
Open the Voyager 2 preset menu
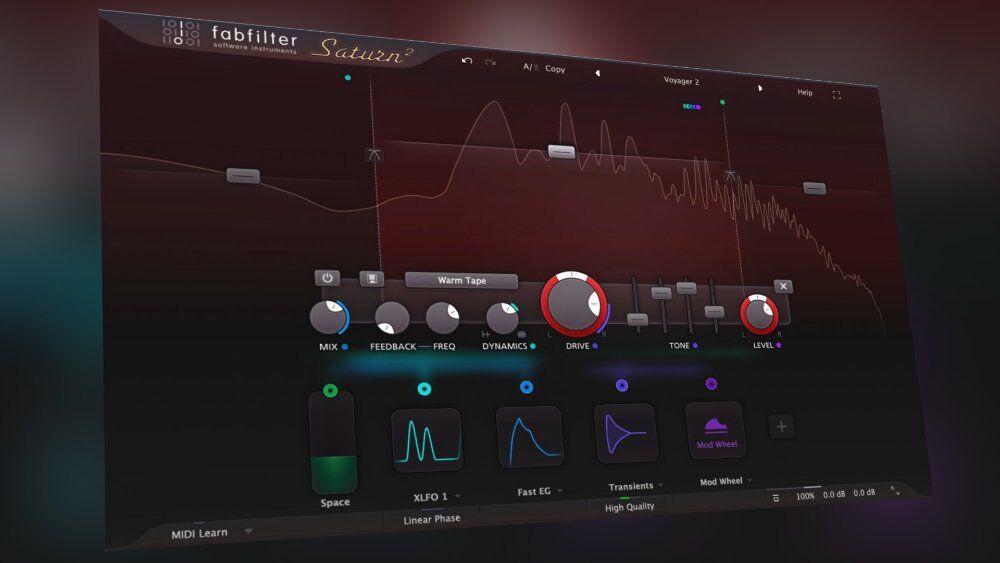[681, 81]
